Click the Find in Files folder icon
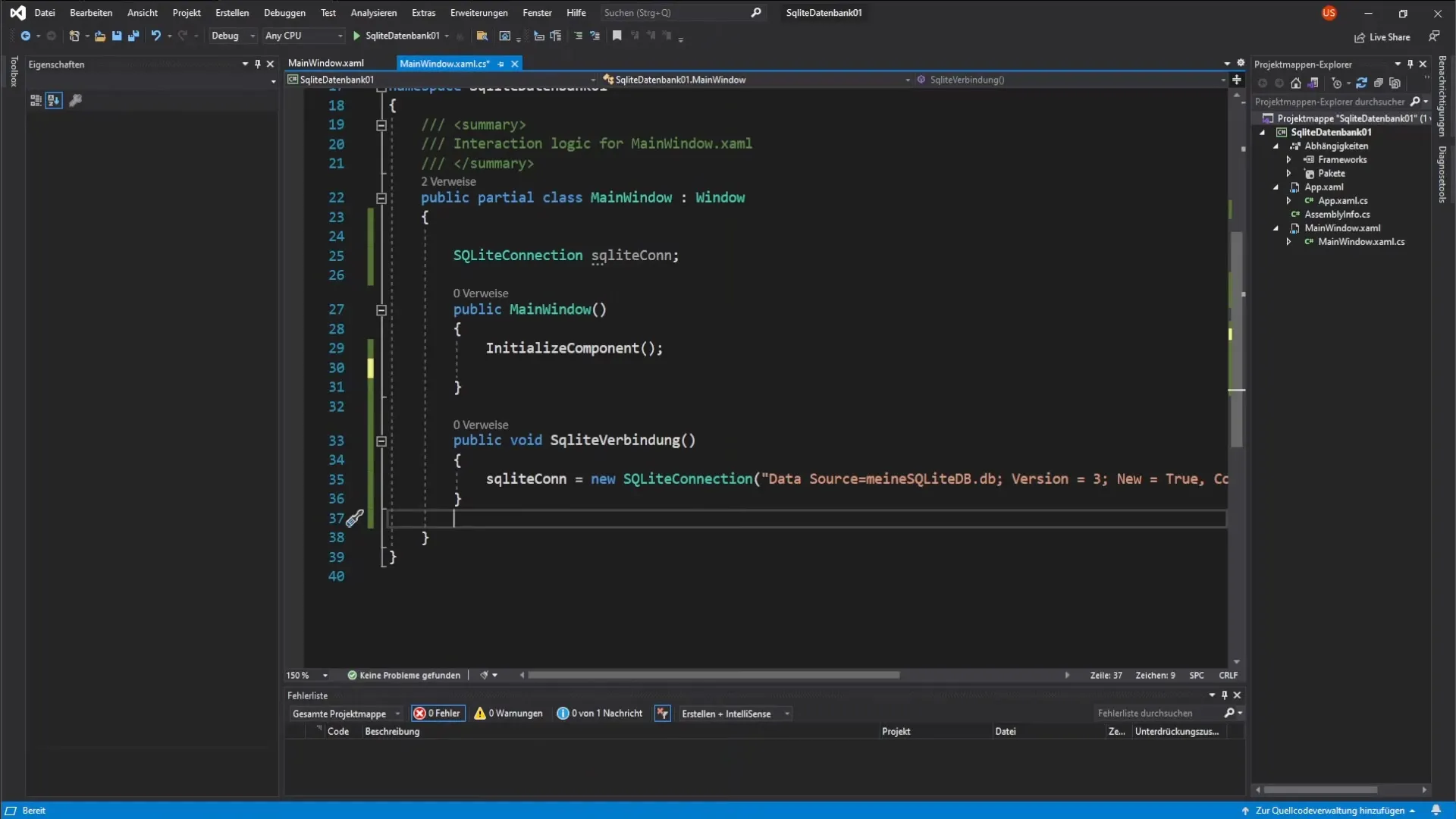The width and height of the screenshot is (1456, 819). click(x=482, y=36)
